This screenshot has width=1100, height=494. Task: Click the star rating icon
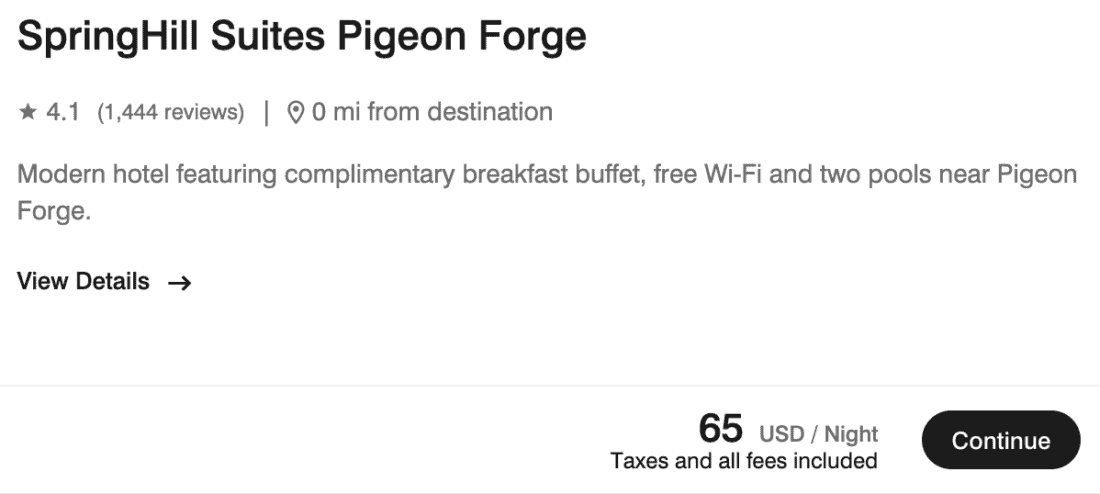27,113
